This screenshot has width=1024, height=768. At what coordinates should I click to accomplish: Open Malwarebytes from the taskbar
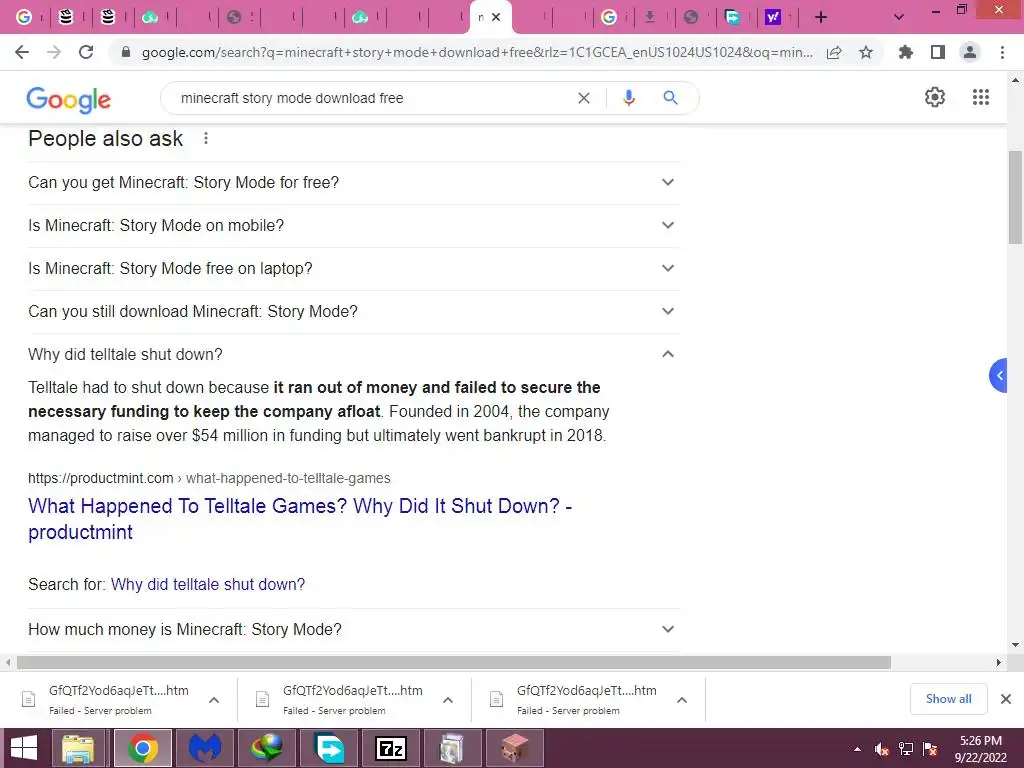point(205,748)
